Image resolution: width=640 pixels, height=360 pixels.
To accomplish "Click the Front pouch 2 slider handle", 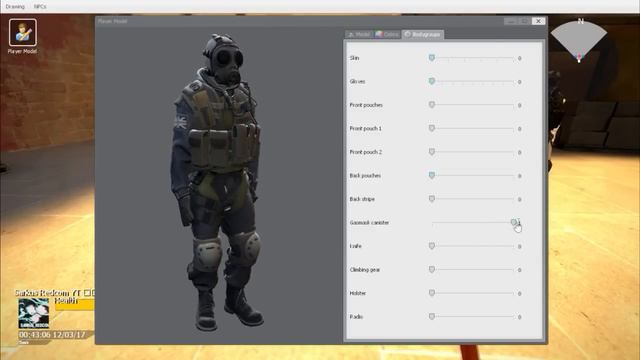I will [432, 152].
